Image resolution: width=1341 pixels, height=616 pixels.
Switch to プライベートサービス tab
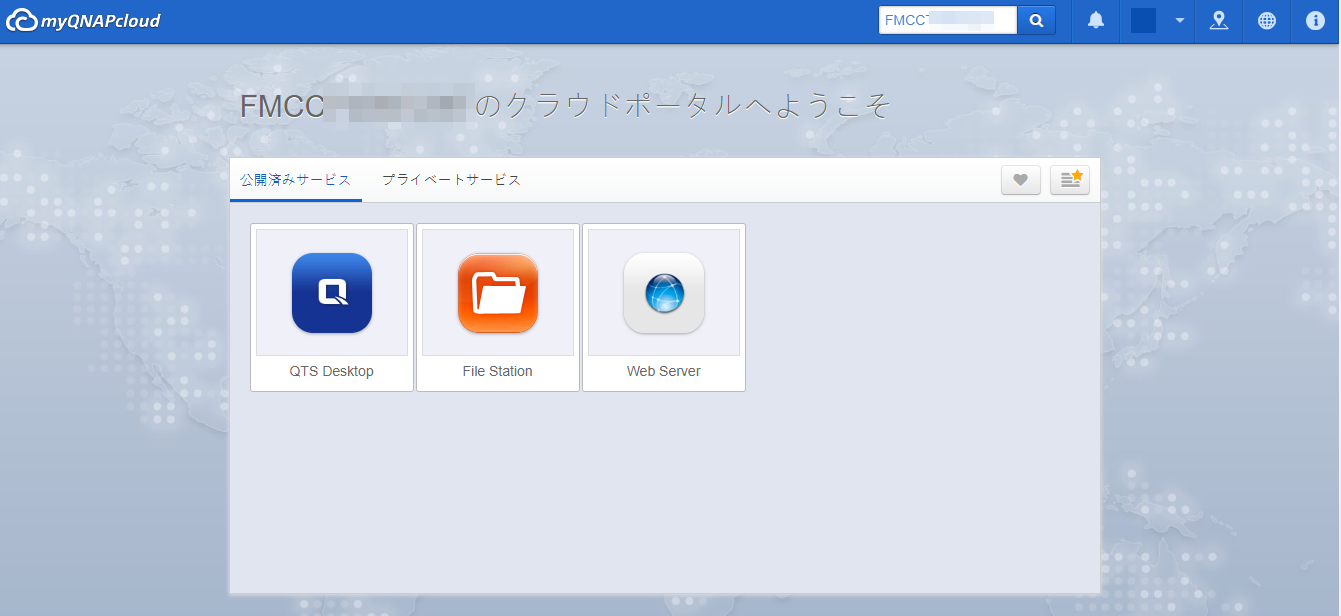[x=451, y=180]
